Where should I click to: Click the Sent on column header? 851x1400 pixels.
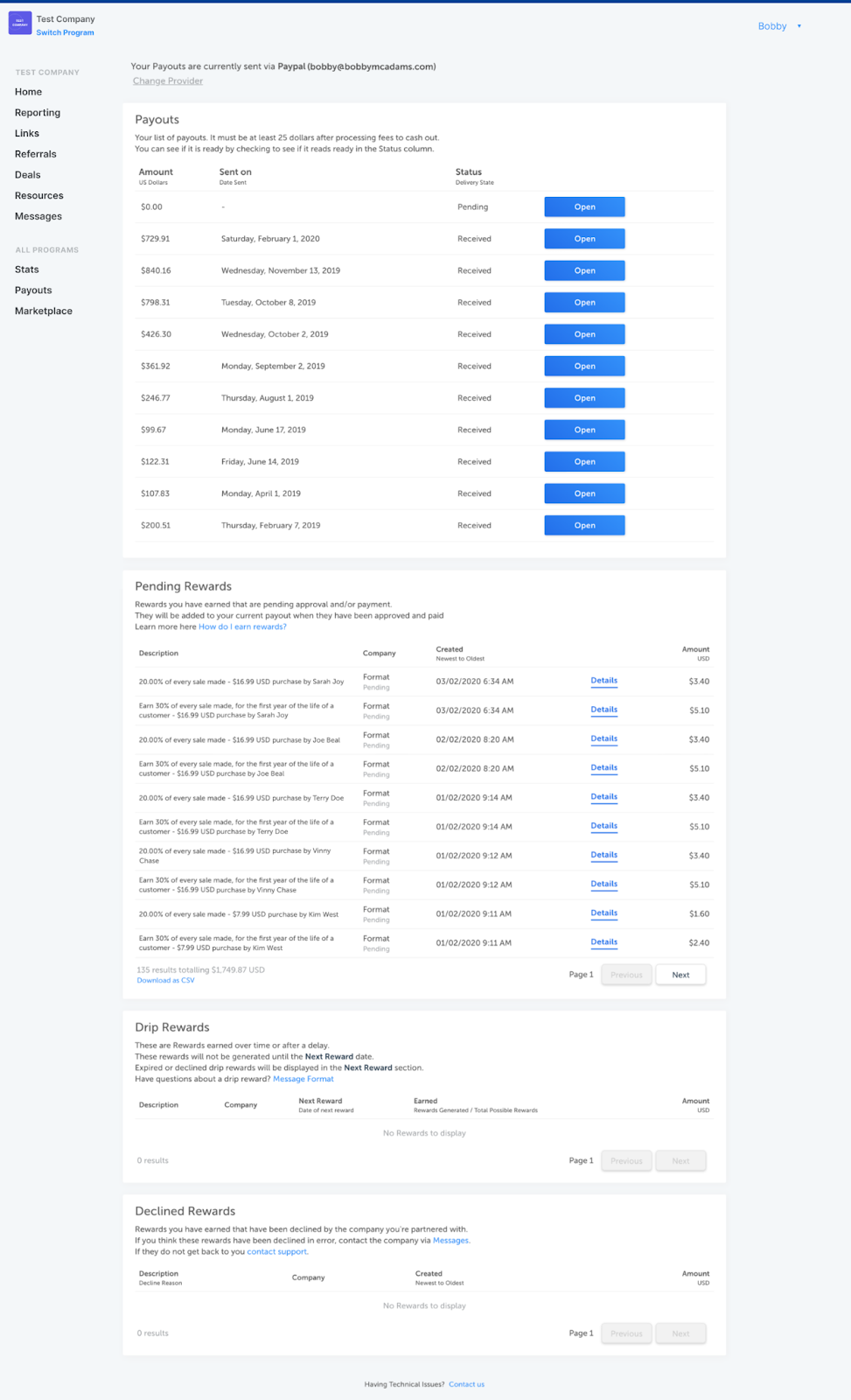point(235,172)
